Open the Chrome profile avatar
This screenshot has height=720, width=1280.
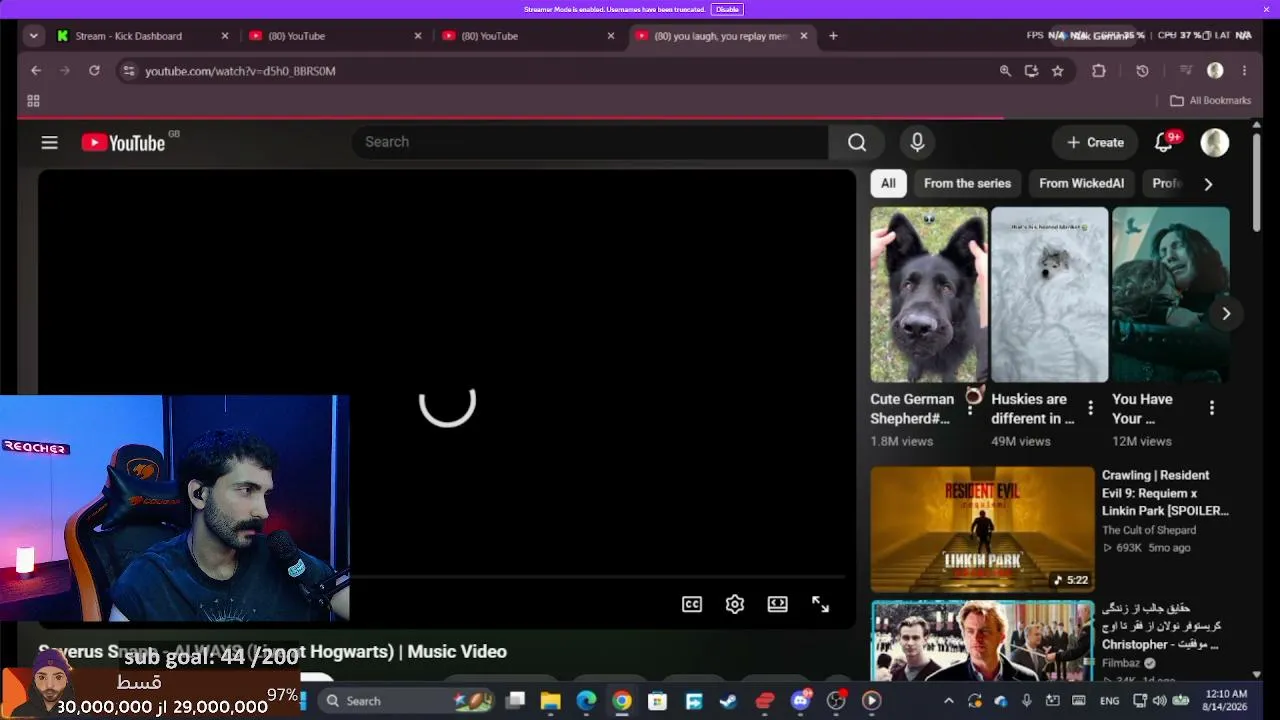click(1215, 71)
